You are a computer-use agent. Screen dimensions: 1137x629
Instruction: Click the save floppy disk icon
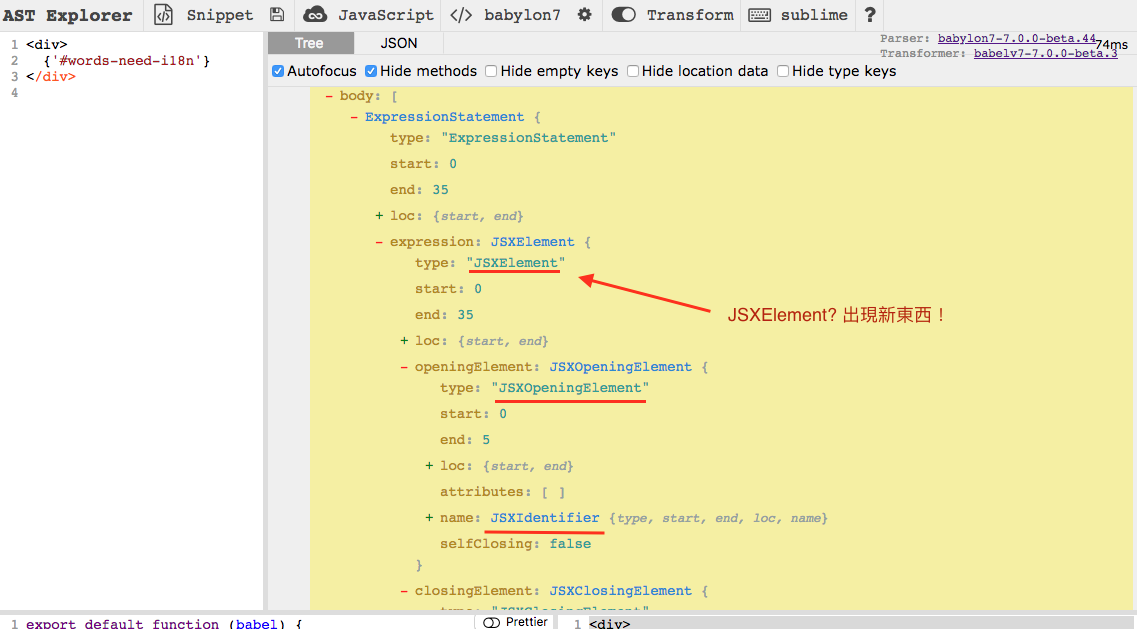tap(277, 15)
